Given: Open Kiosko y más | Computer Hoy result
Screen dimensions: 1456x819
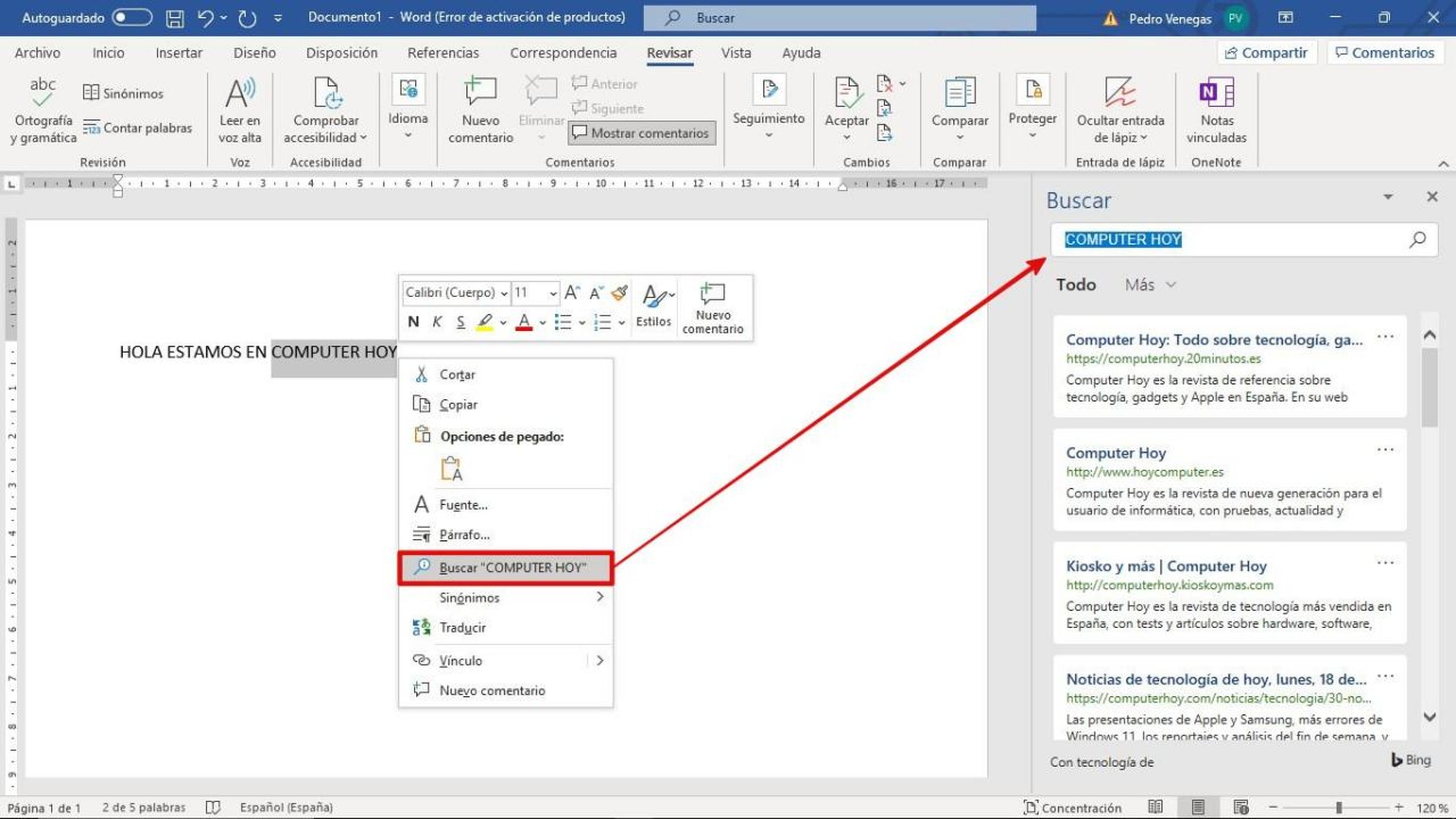Looking at the screenshot, I should click(1166, 566).
